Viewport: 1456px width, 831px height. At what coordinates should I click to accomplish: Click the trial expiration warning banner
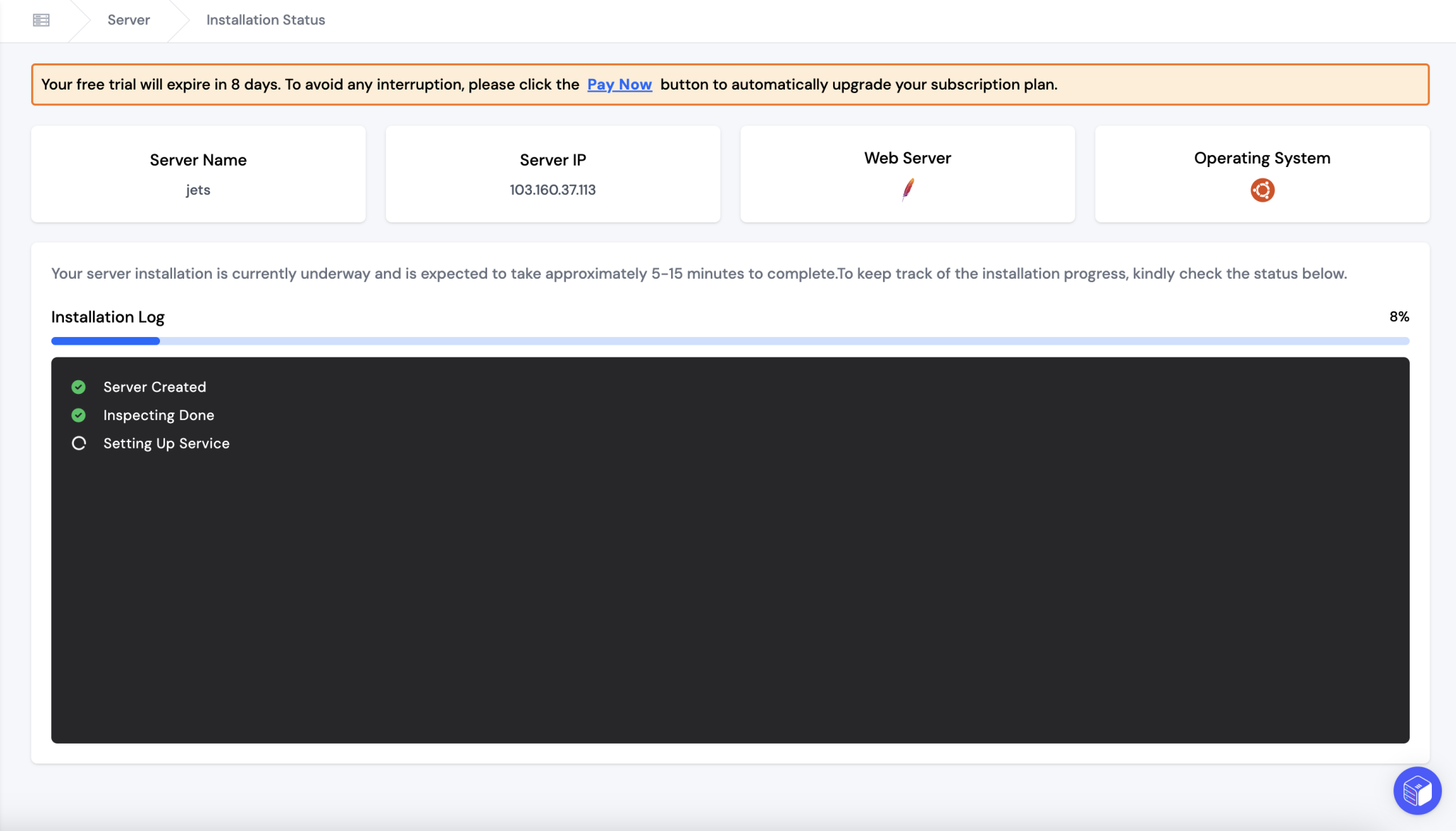(x=729, y=84)
